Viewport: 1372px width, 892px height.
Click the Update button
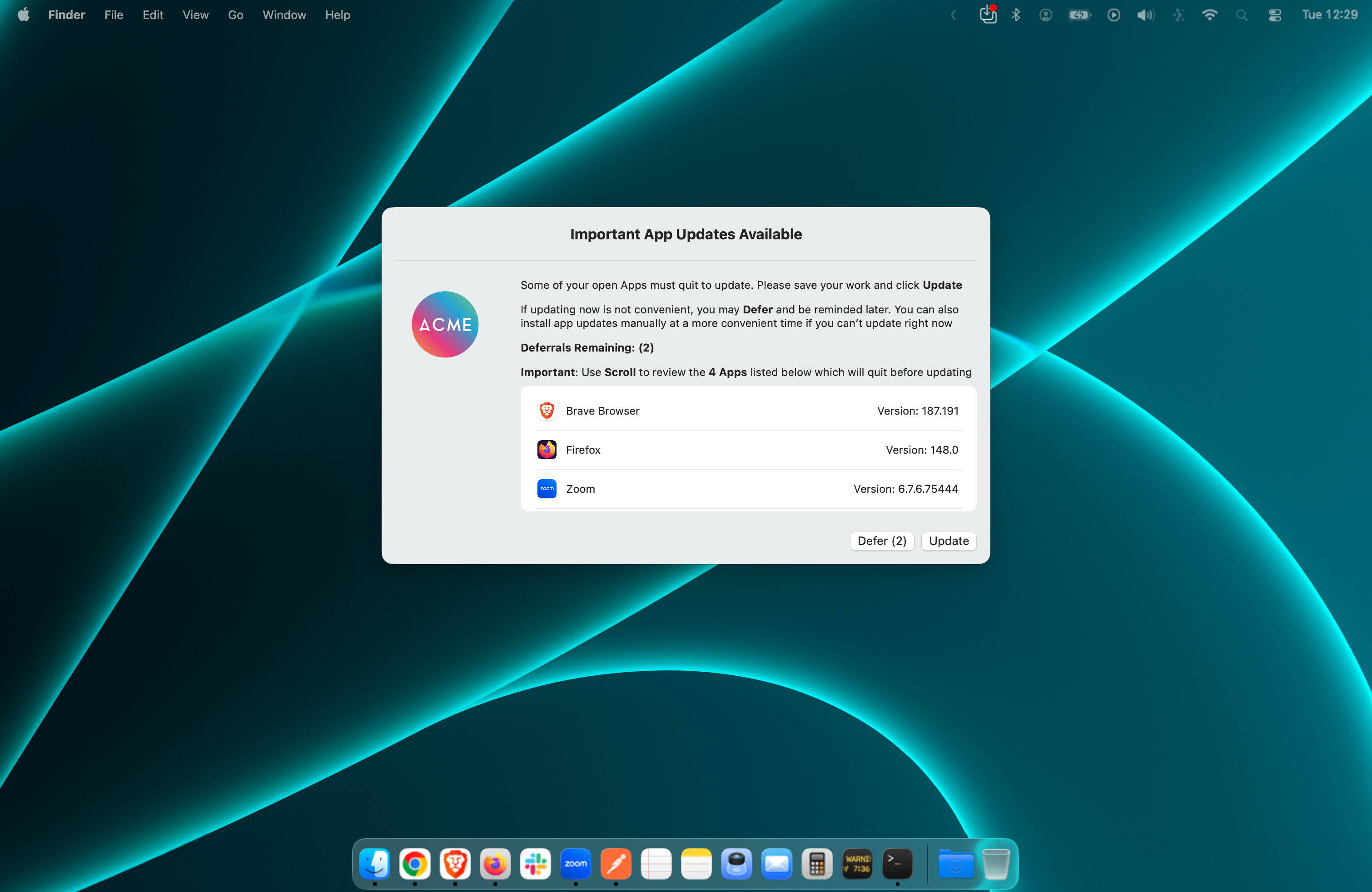pyautogui.click(x=948, y=540)
